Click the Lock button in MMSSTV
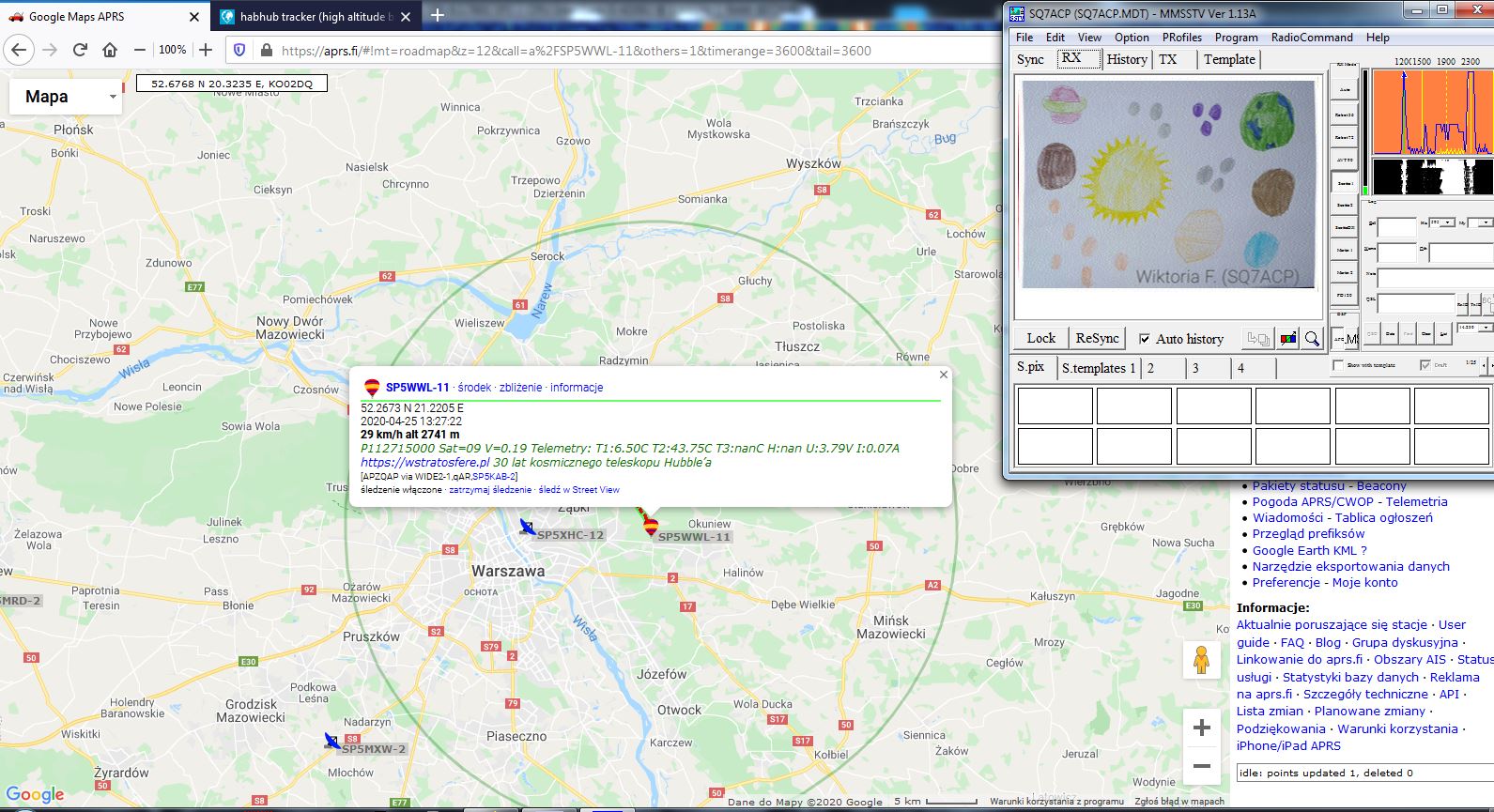The height and width of the screenshot is (812, 1494). tap(1040, 339)
